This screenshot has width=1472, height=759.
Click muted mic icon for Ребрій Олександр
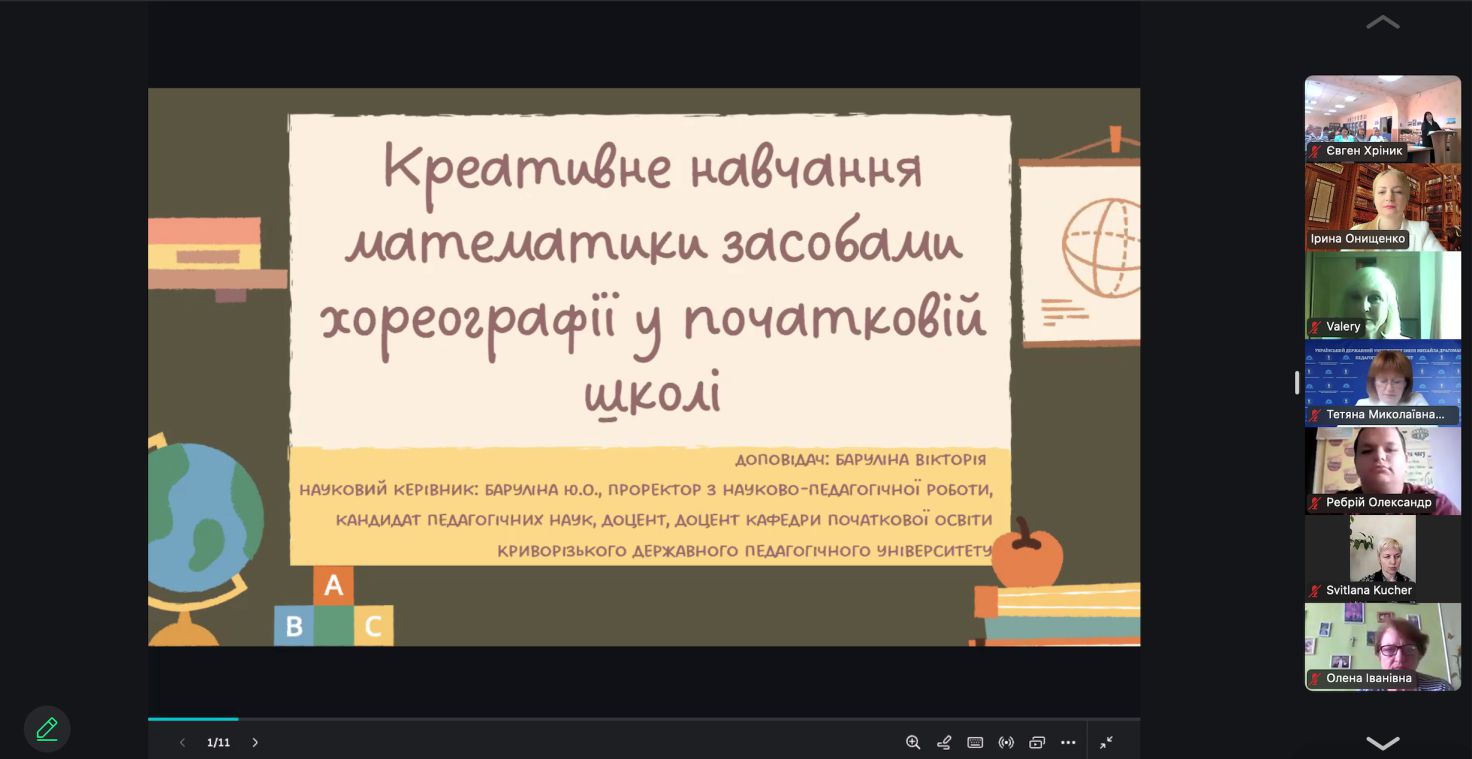point(1316,503)
